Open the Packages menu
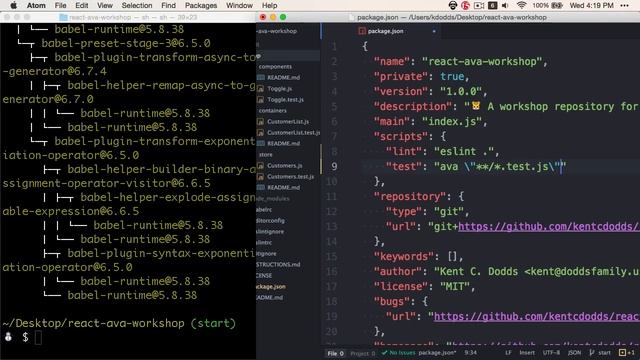This screenshot has height=360, width=640. pos(201,5)
